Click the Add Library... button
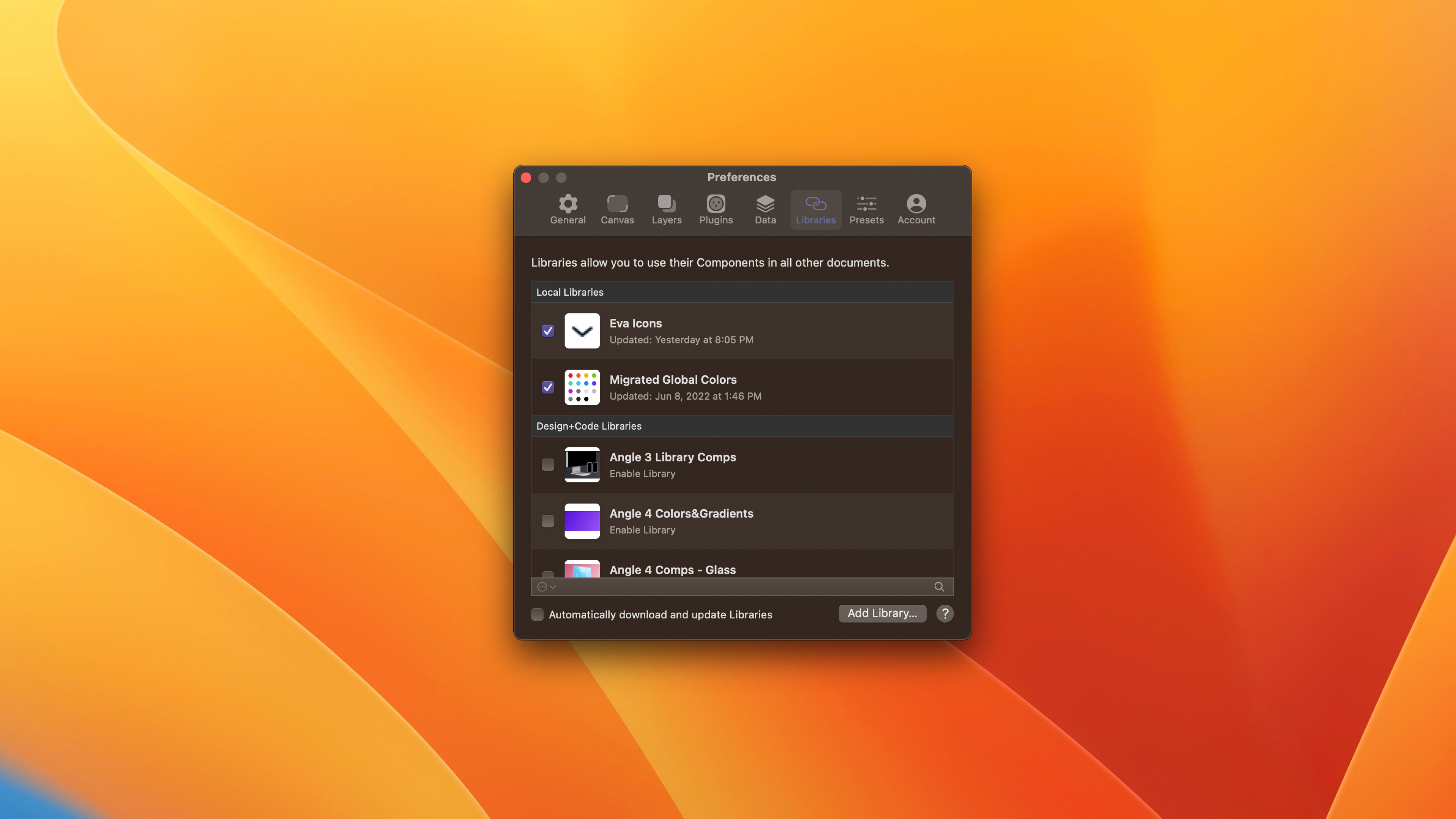This screenshot has height=819, width=1456. 882,613
